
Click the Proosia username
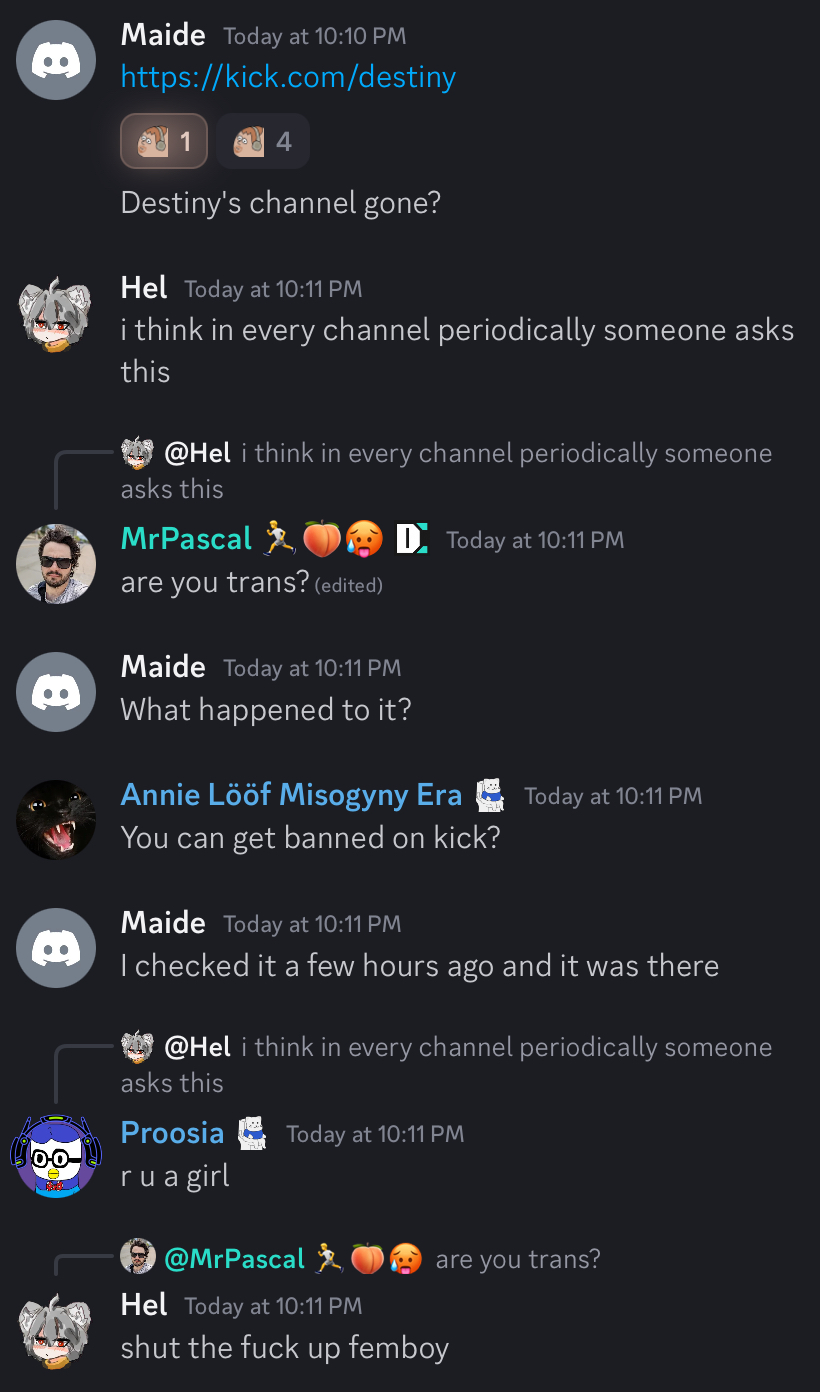pyautogui.click(x=172, y=1133)
